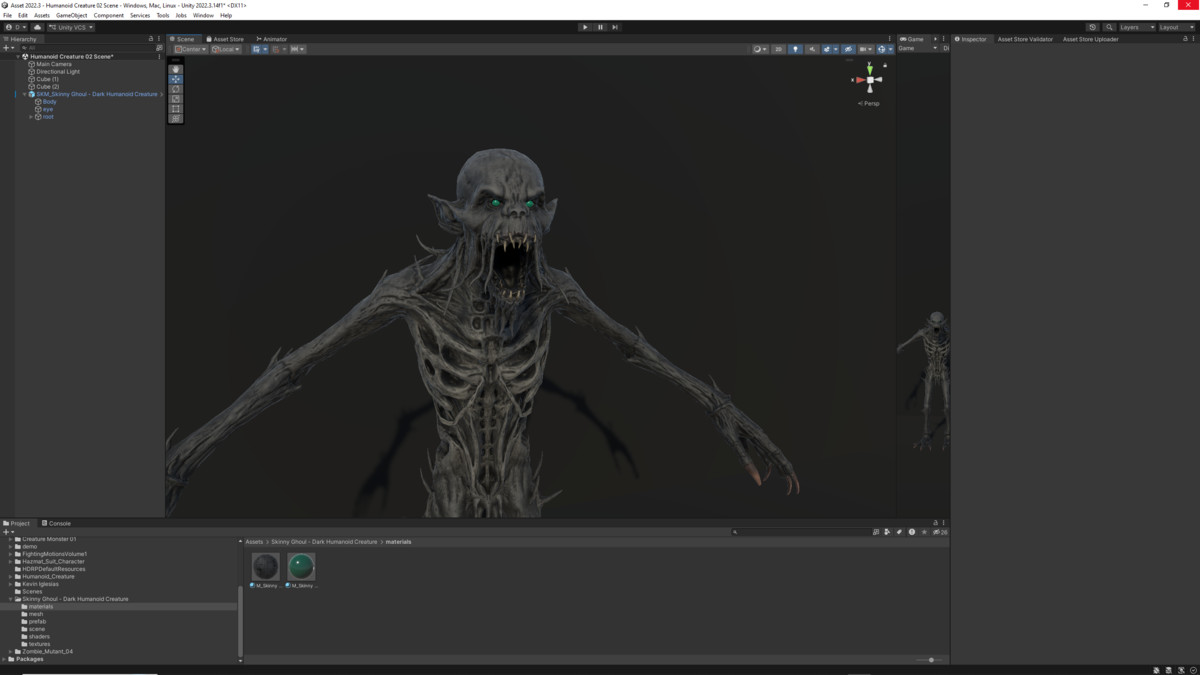Switch to the Animator tab
The width and height of the screenshot is (1200, 675).
point(272,39)
